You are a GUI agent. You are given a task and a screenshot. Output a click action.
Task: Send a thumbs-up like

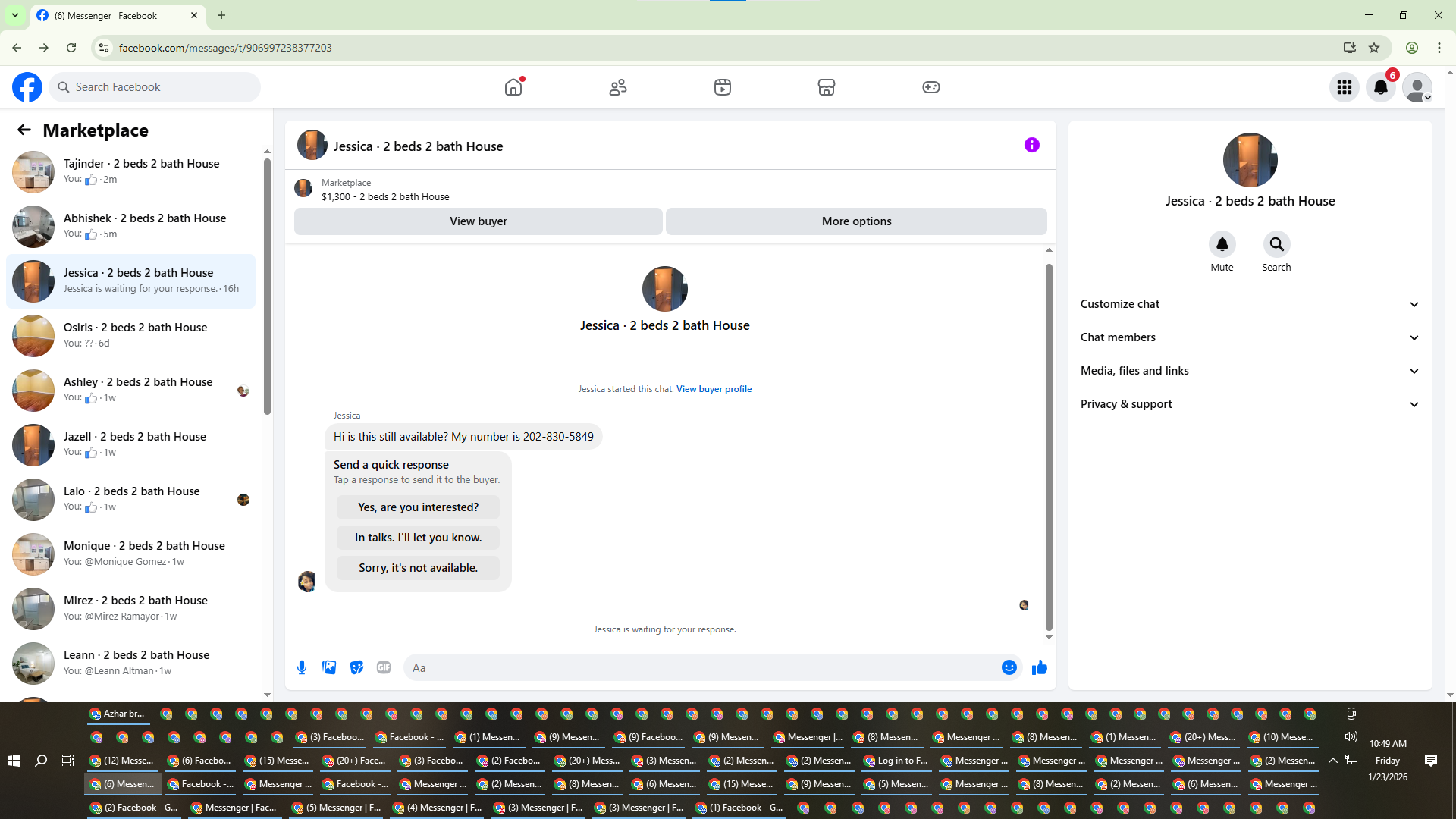point(1039,667)
